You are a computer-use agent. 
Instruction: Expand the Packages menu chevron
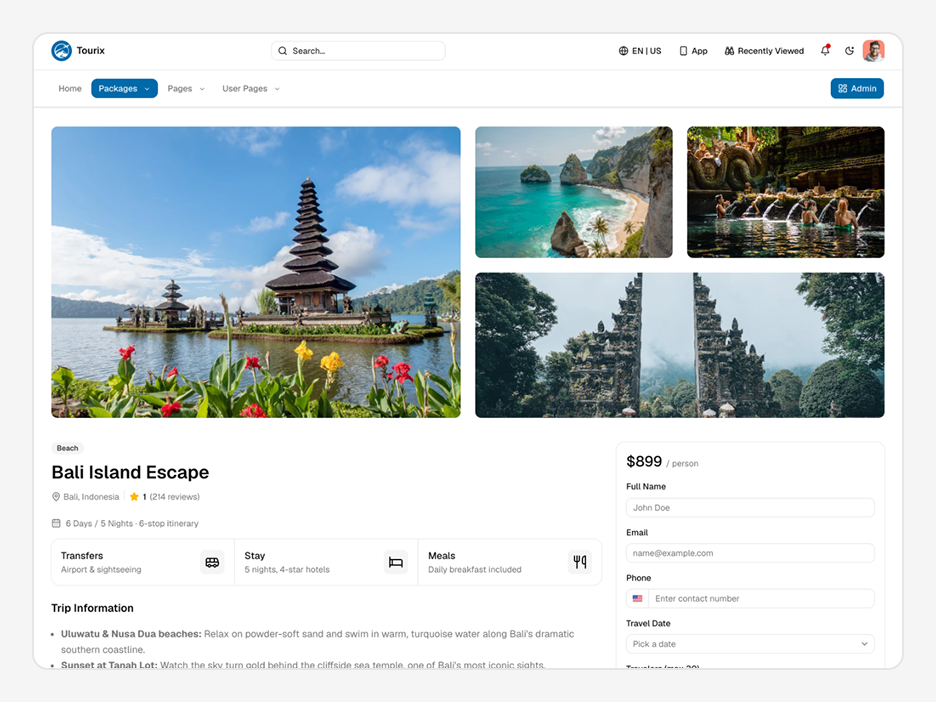(147, 89)
